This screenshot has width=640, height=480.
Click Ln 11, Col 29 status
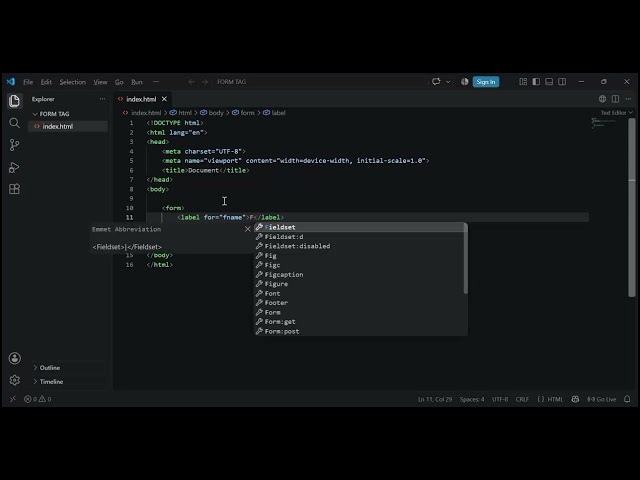coord(435,399)
